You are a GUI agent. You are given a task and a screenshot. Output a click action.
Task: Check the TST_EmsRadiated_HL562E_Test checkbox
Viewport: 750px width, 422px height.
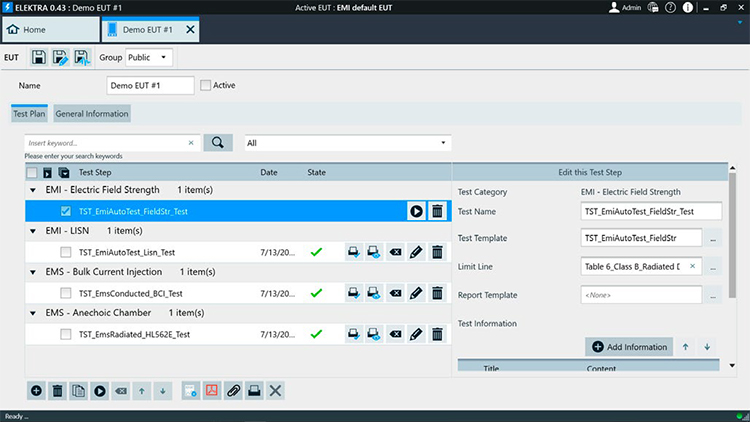(66, 334)
